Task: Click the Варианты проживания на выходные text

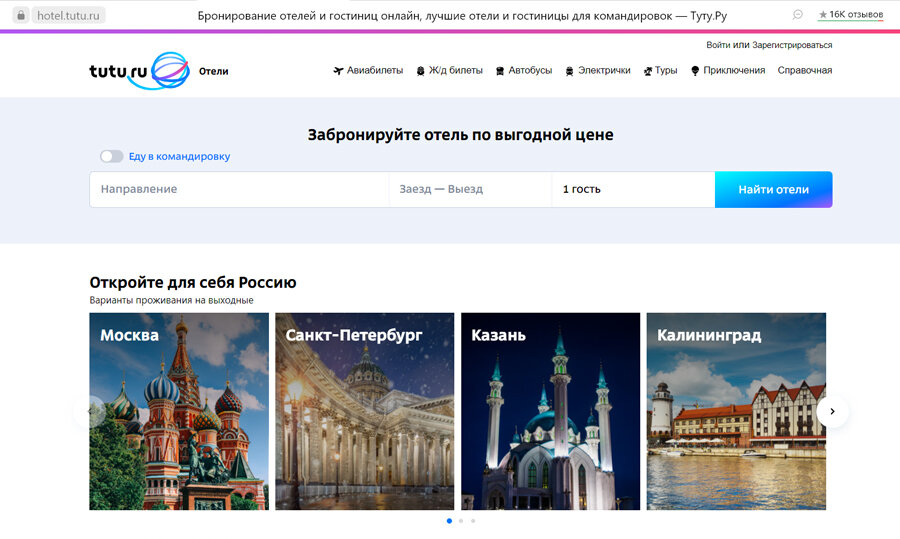Action: pos(171,300)
